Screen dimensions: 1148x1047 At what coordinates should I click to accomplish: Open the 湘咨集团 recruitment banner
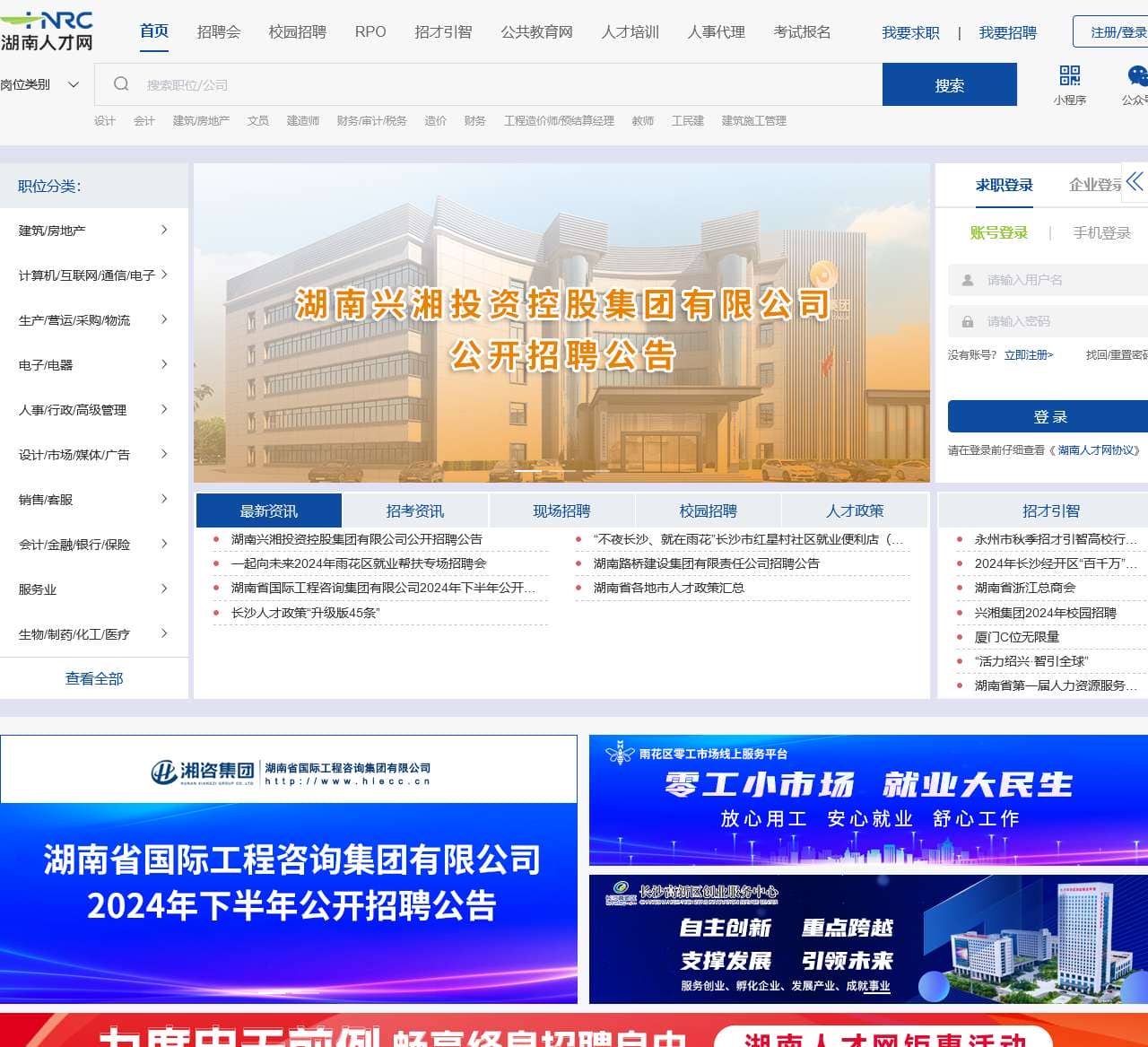(289, 868)
